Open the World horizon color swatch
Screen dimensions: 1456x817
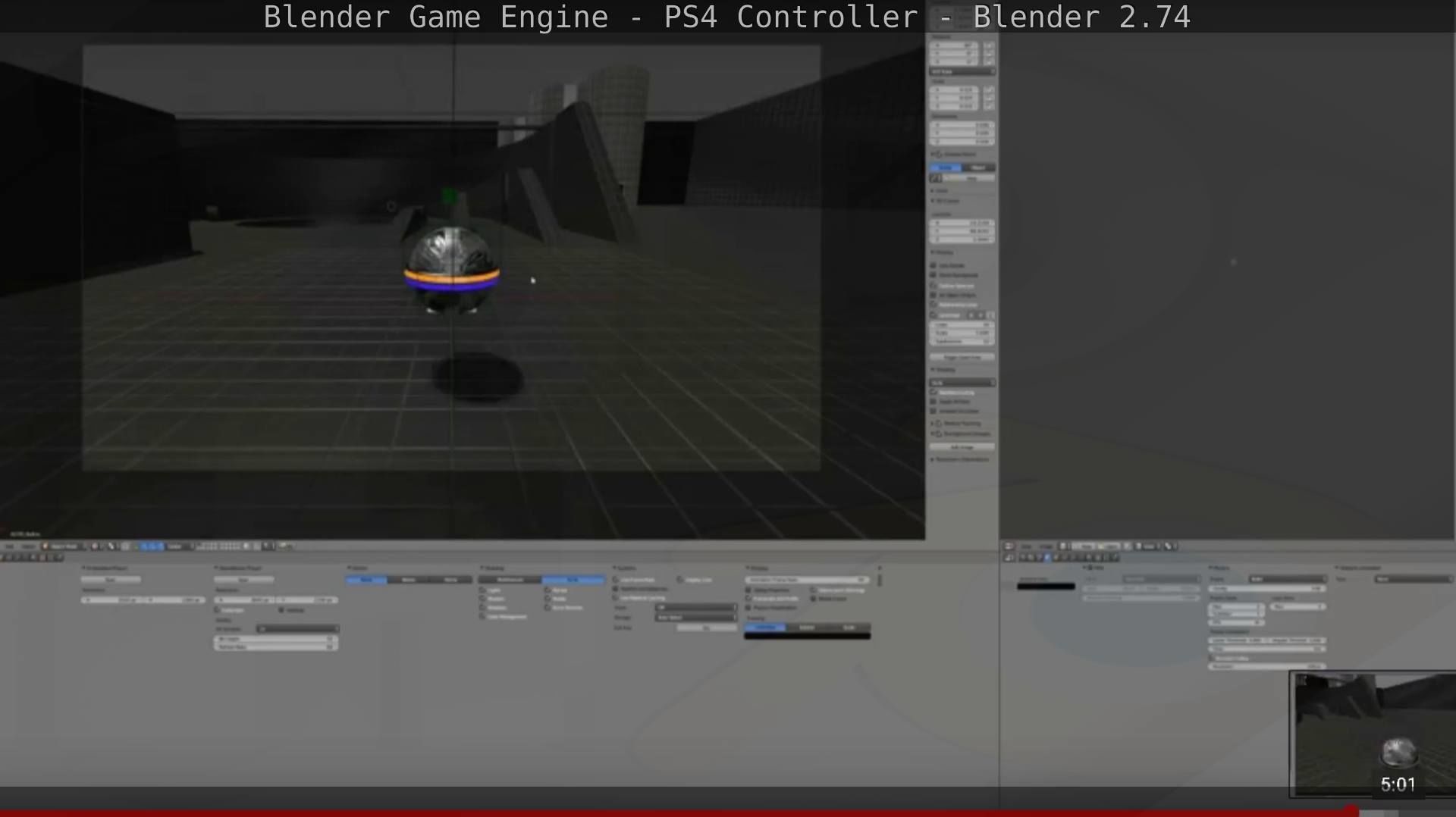point(1046,587)
